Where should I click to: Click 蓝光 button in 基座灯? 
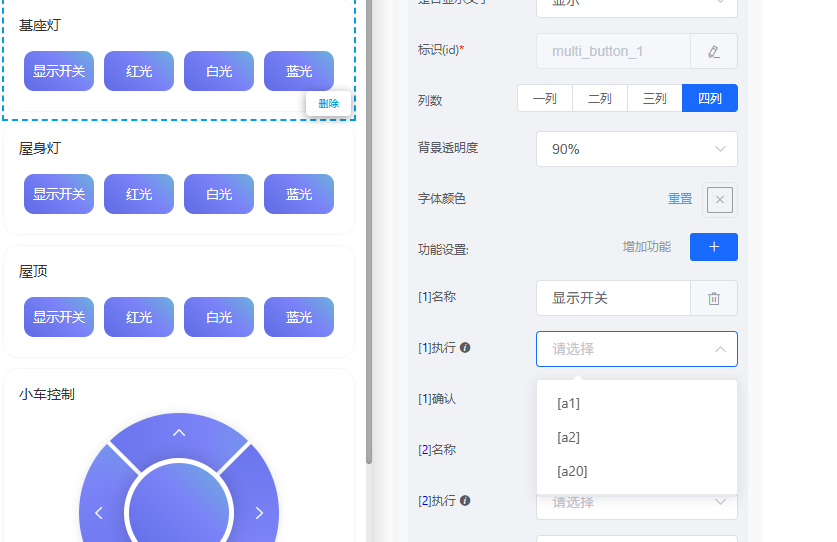point(299,71)
